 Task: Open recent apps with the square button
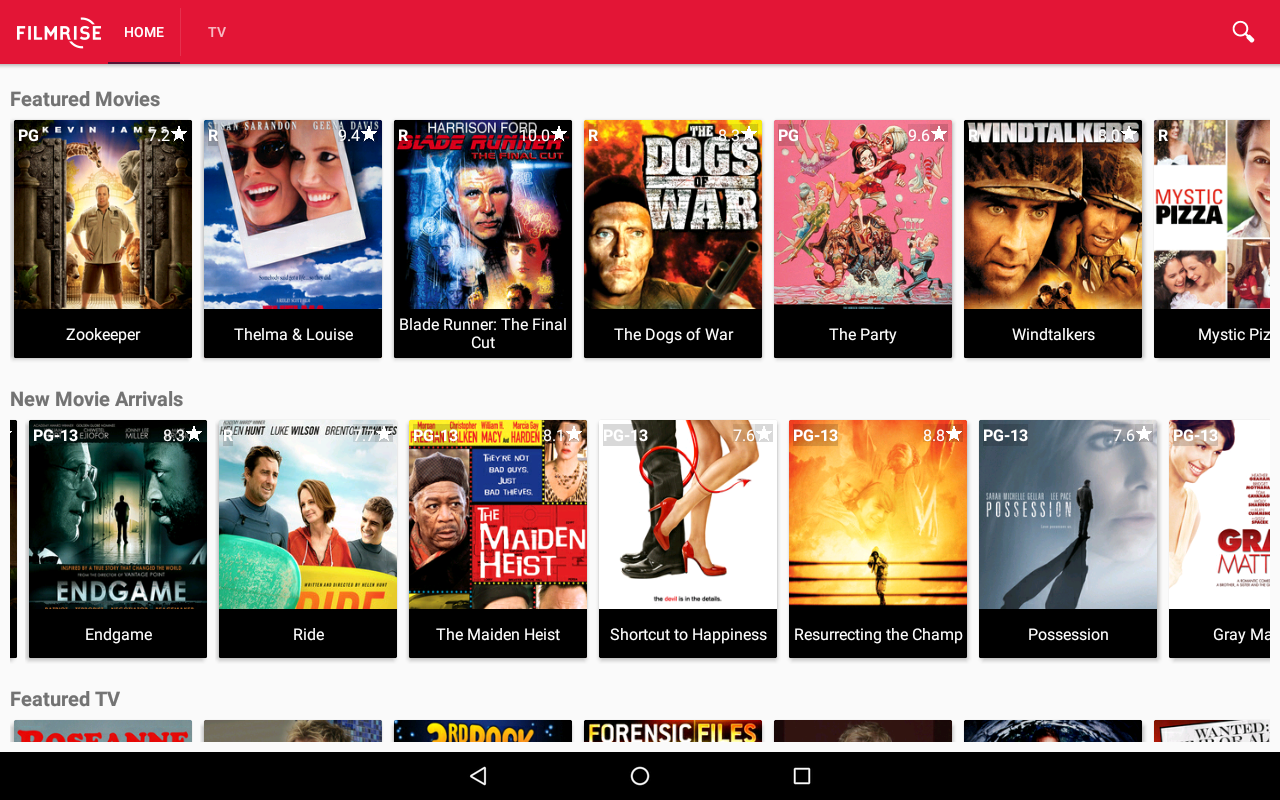[x=801, y=776]
